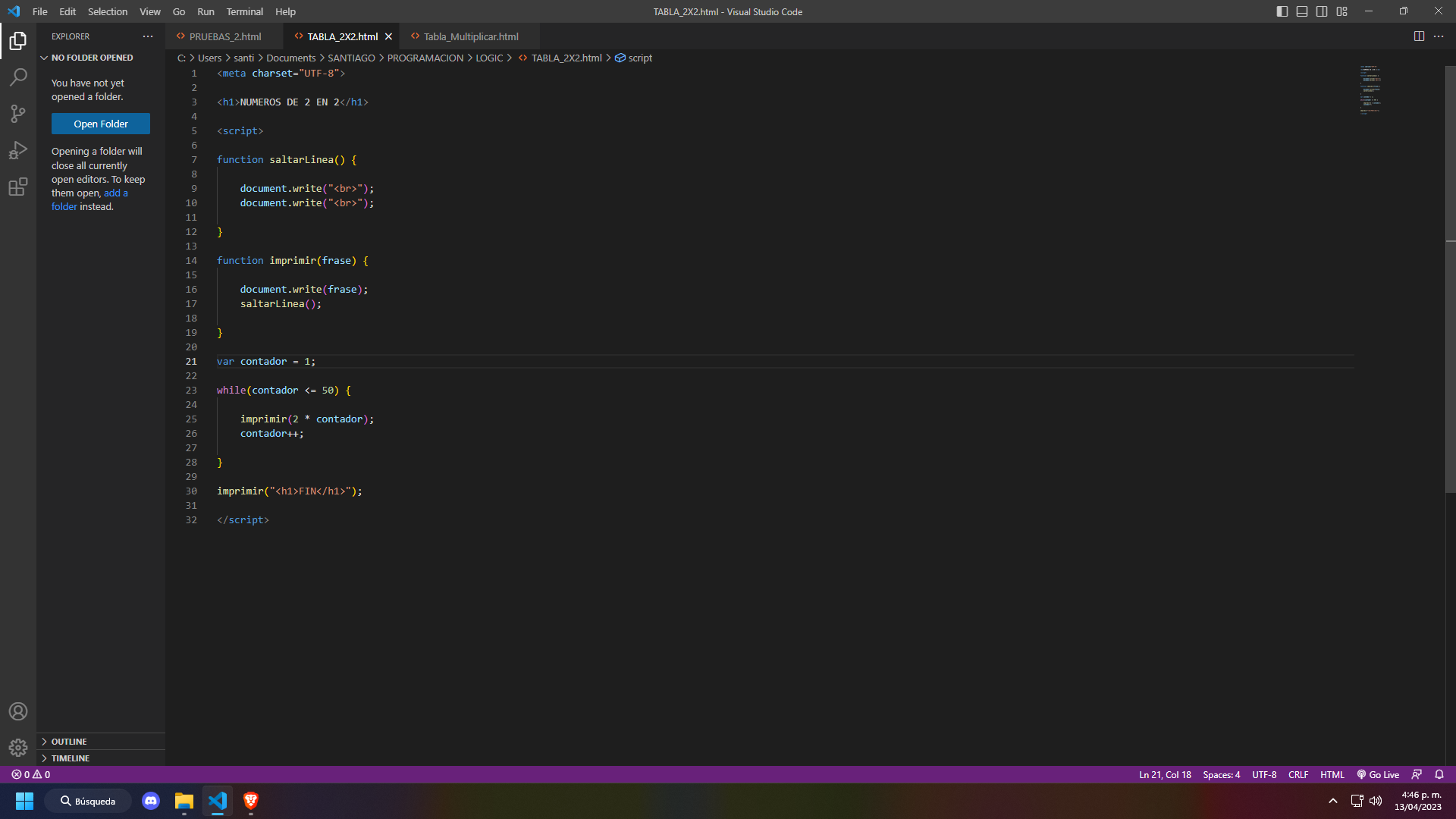Open the clock showing 4:46 p. m.
1456x819 pixels.
pos(1418,801)
